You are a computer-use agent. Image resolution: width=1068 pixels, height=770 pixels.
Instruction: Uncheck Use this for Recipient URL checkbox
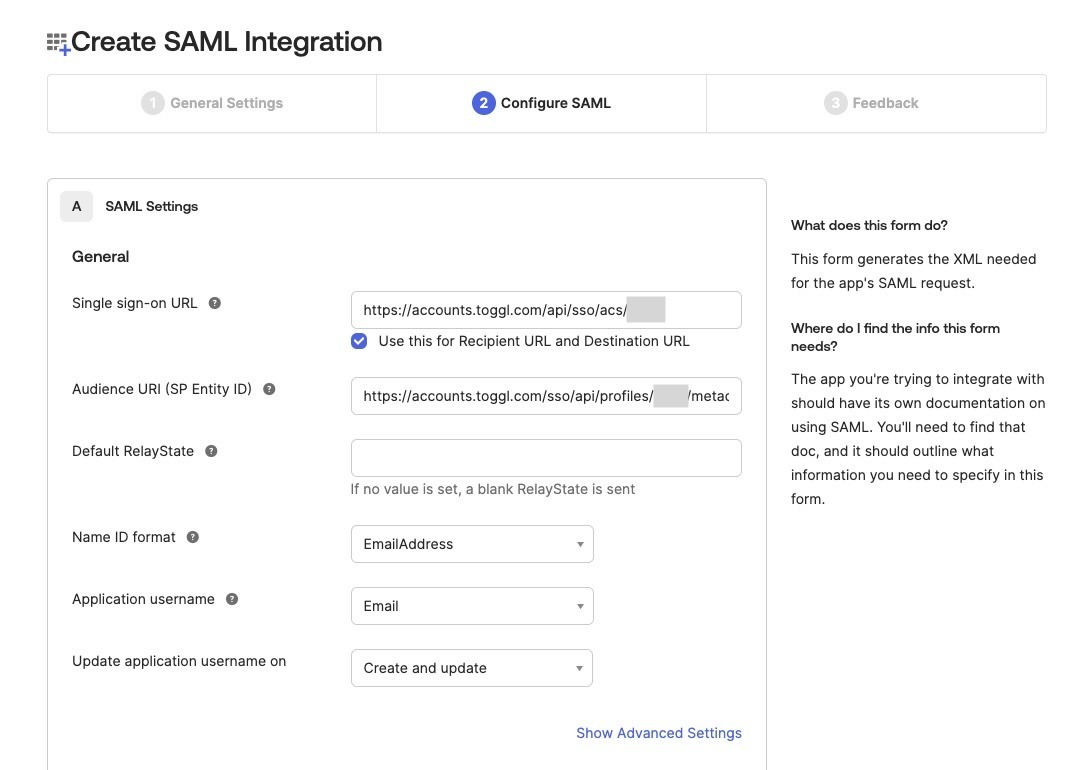coord(359,341)
